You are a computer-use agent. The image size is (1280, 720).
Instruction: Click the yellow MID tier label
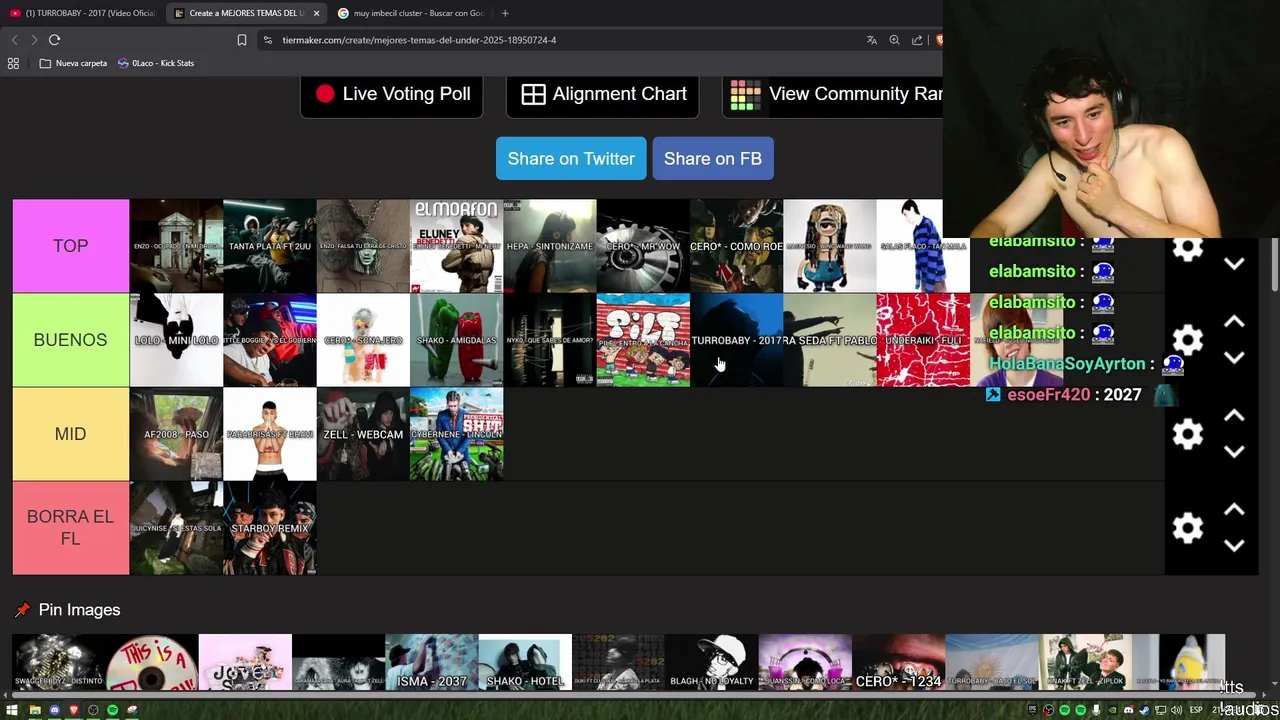coord(71,434)
